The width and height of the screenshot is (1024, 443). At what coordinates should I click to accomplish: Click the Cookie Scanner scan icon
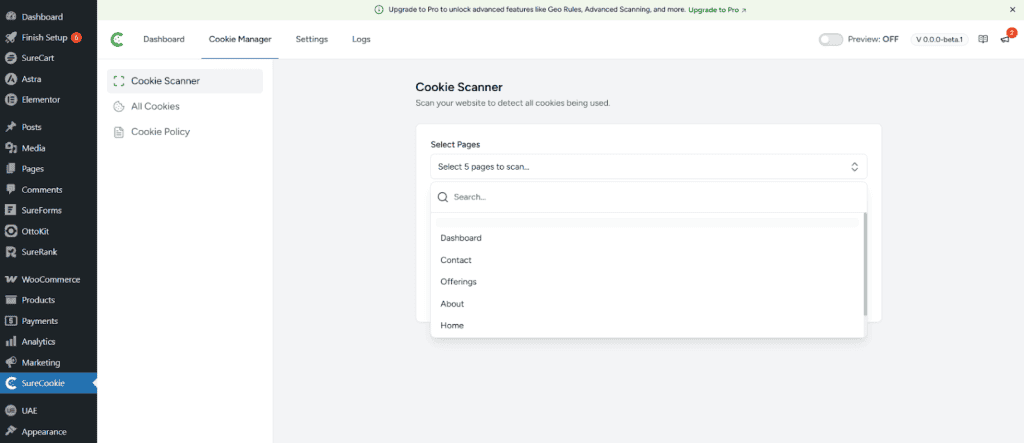pyautogui.click(x=119, y=82)
